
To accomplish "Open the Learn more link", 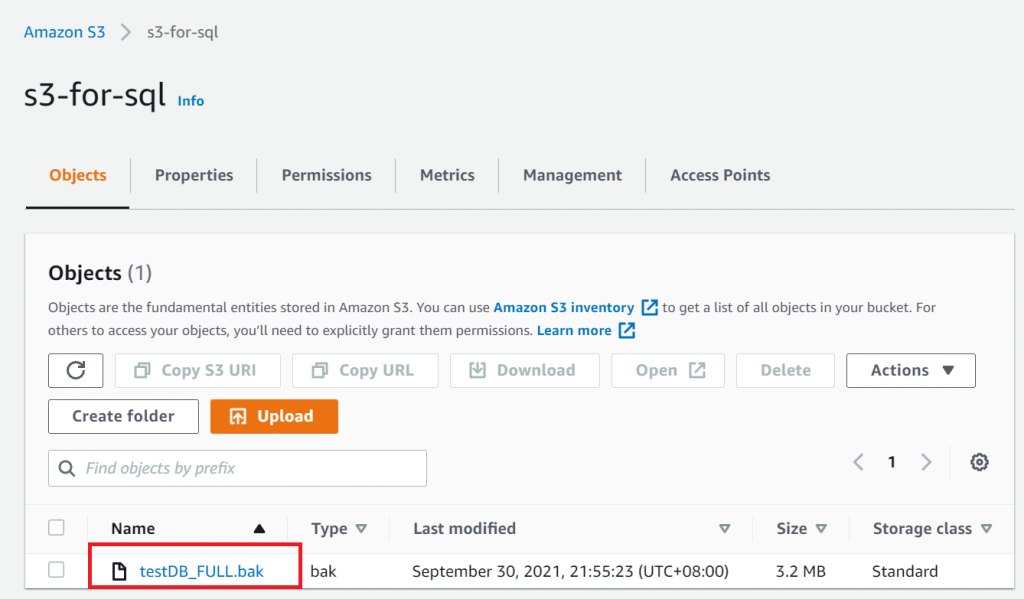I will tap(574, 331).
